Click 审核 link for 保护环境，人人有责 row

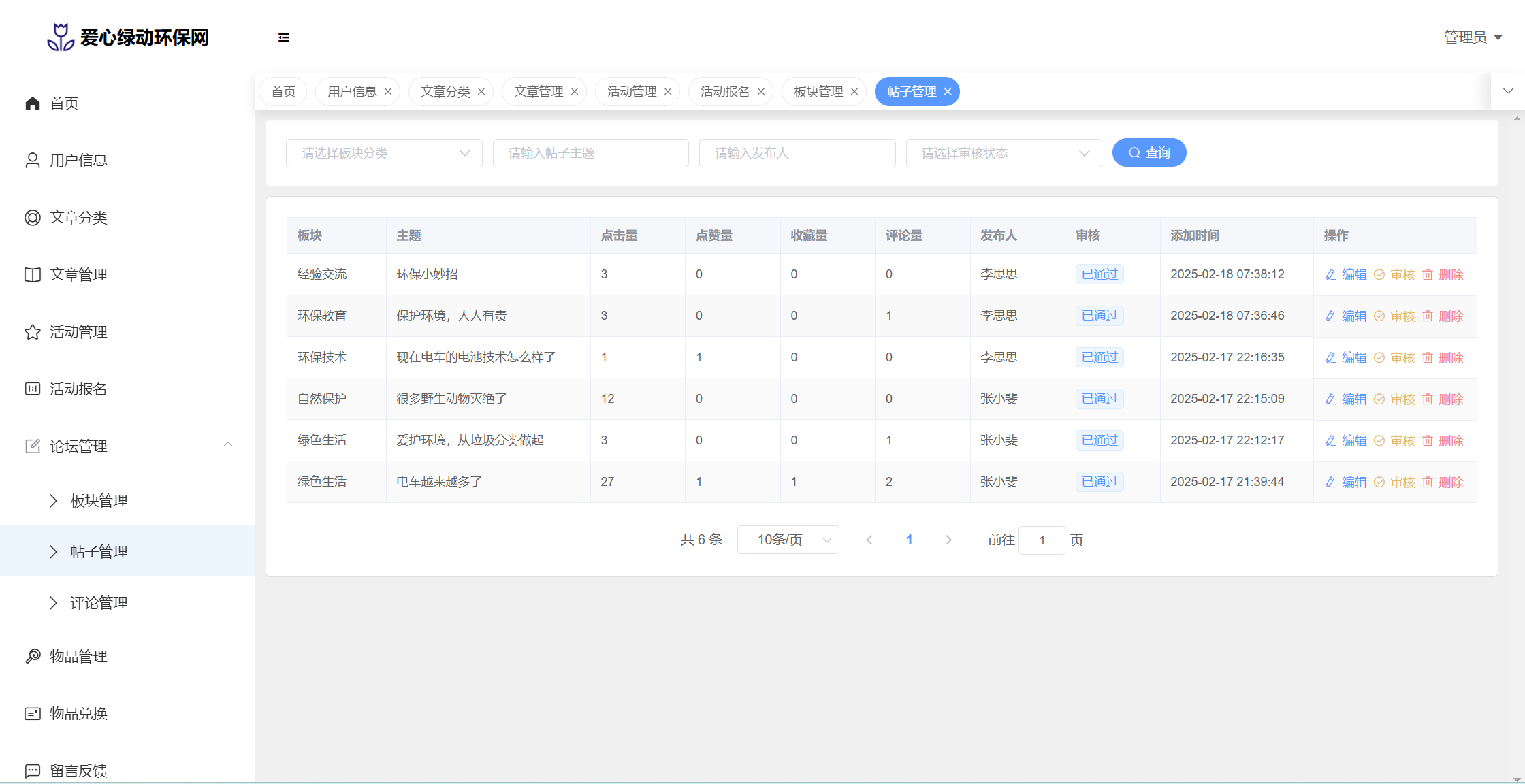pyautogui.click(x=1402, y=316)
